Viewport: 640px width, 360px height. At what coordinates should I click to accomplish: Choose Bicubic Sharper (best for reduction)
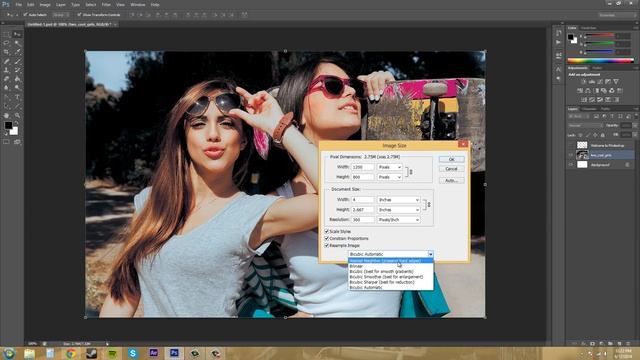390,282
